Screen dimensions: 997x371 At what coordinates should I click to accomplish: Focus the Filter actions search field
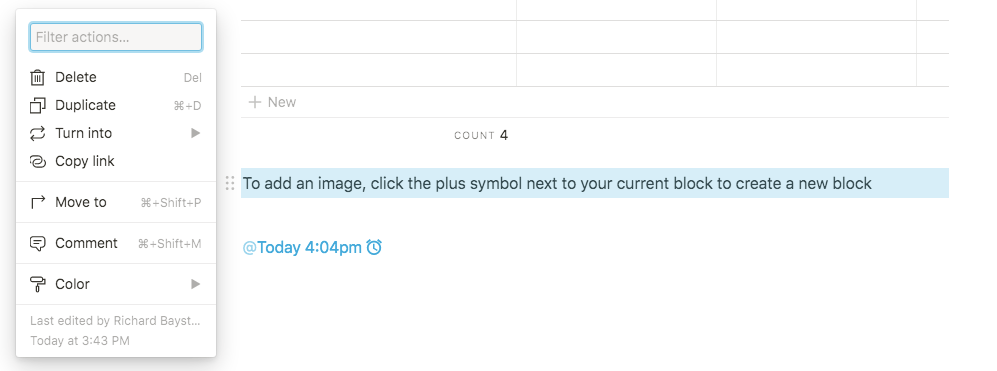[116, 37]
